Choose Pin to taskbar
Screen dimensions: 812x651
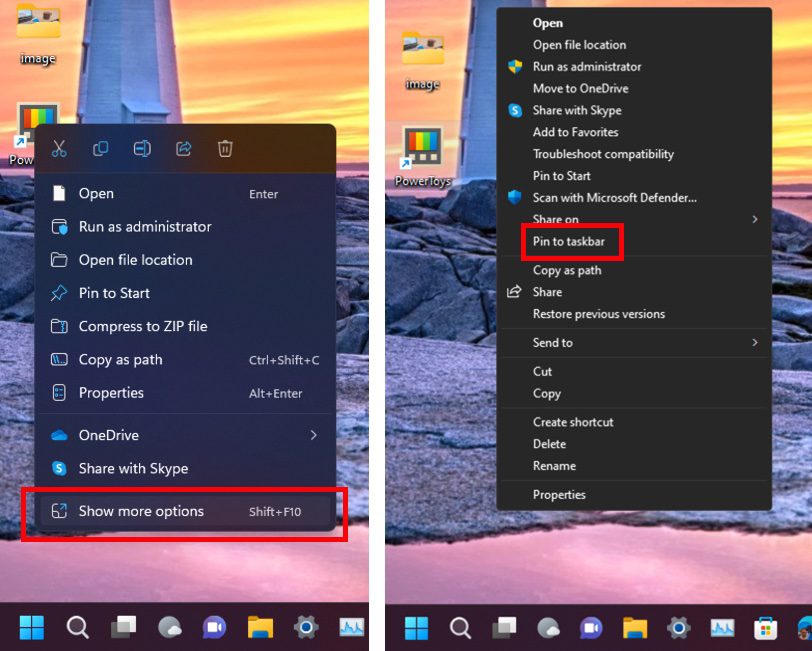tap(568, 242)
